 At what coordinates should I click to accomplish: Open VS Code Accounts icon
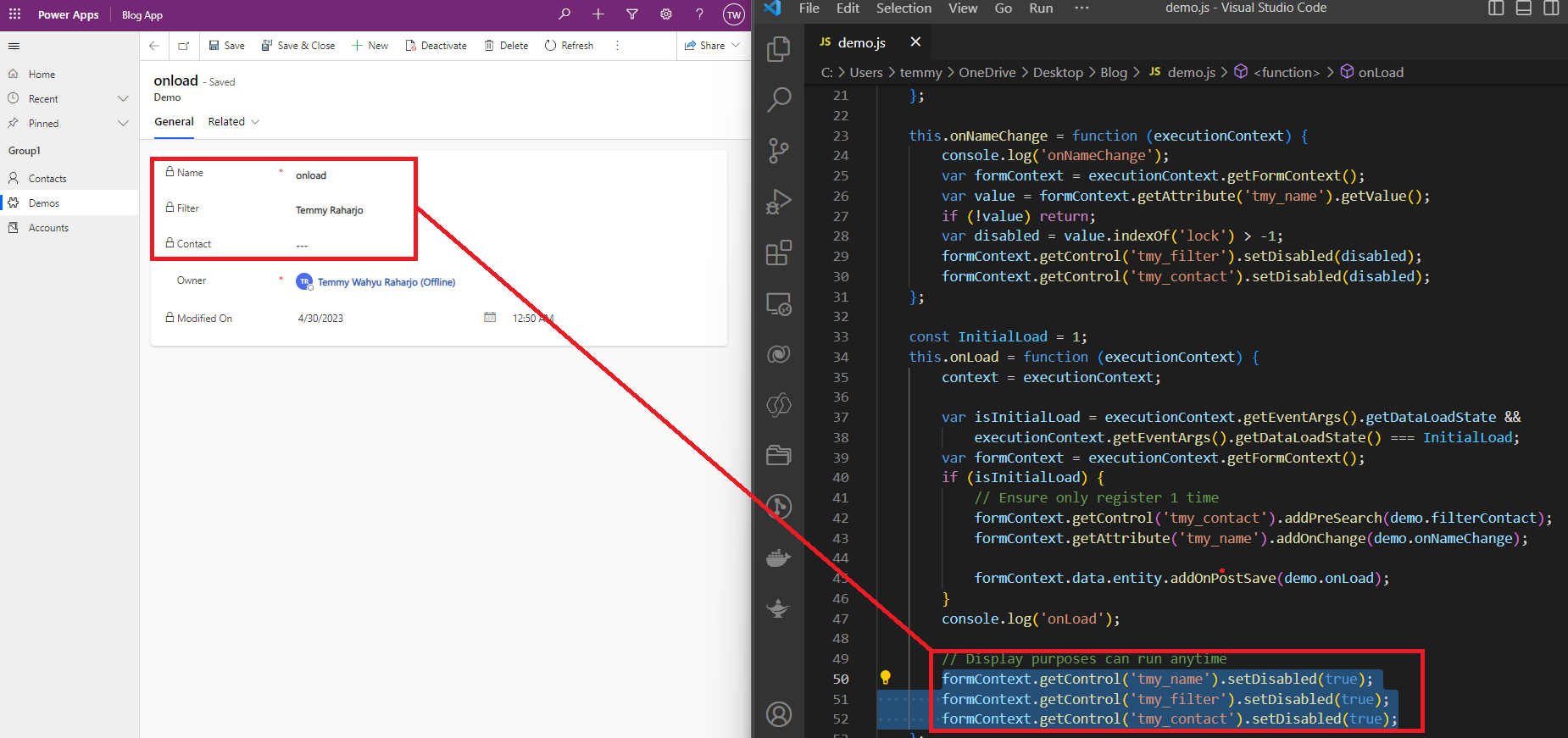tap(778, 714)
